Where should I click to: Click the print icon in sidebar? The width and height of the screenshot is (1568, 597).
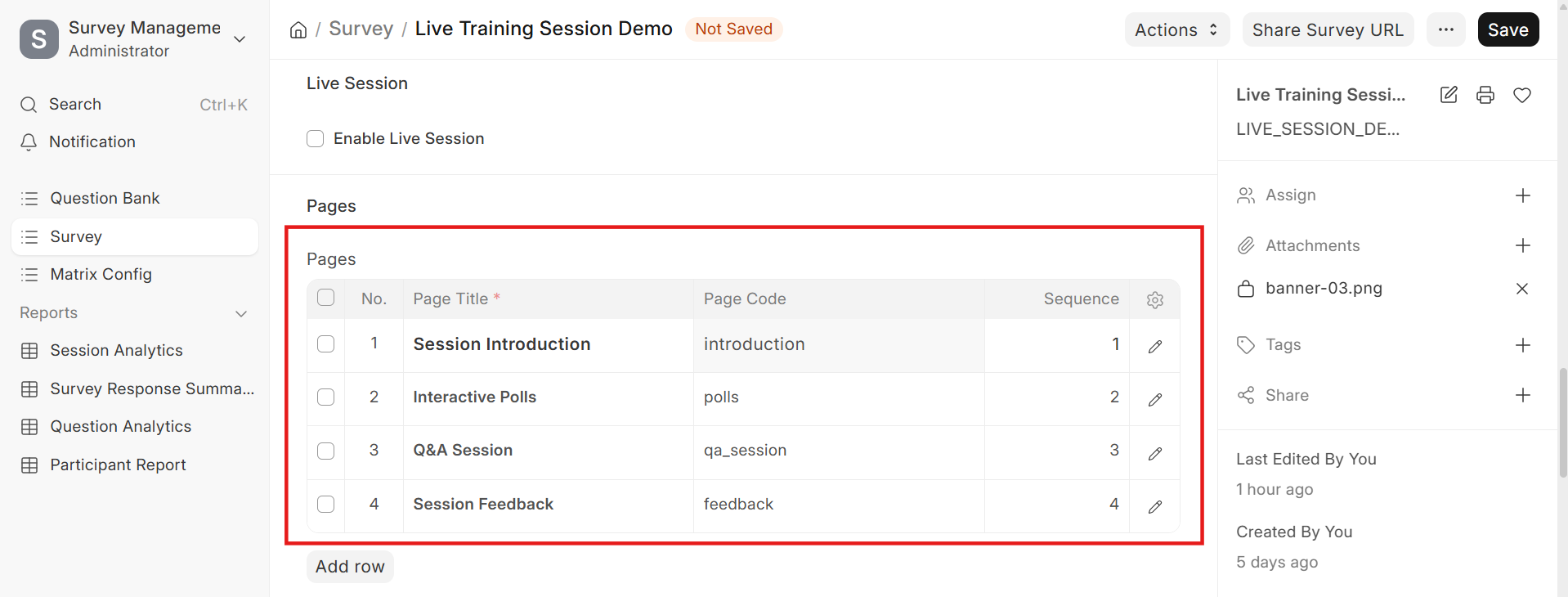coord(1485,95)
